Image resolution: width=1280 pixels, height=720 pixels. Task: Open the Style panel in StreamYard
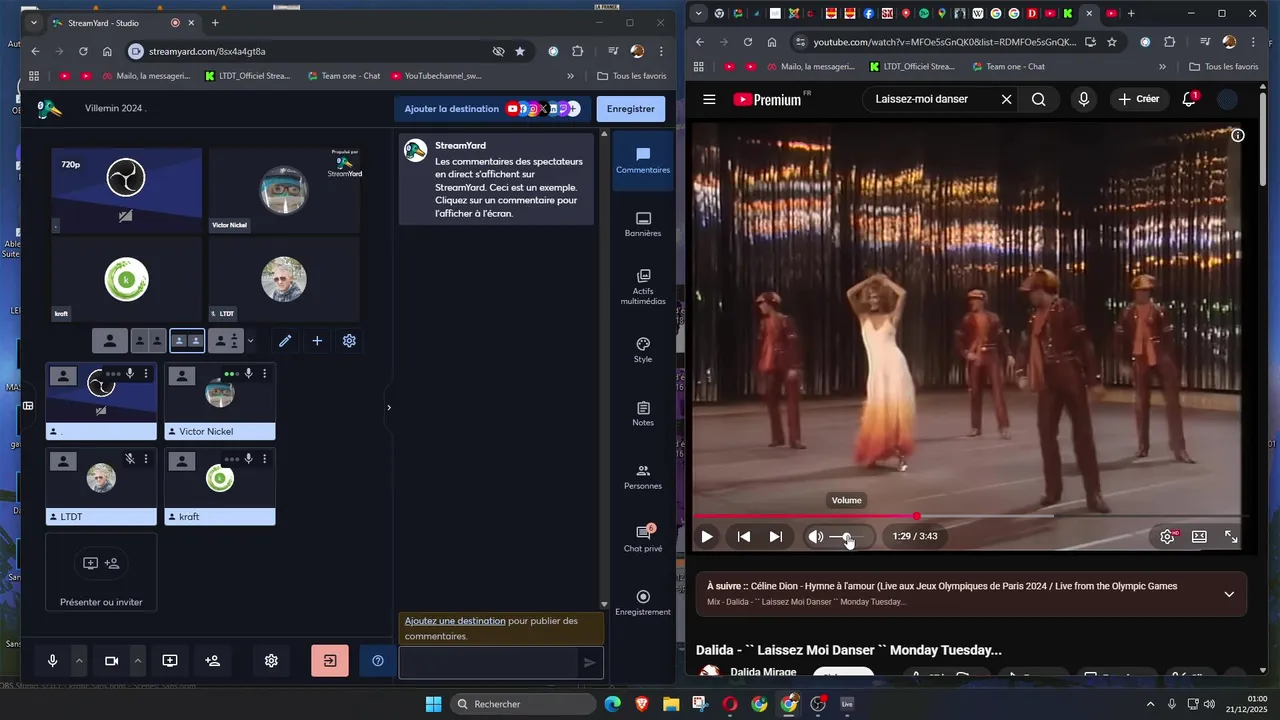(x=643, y=351)
